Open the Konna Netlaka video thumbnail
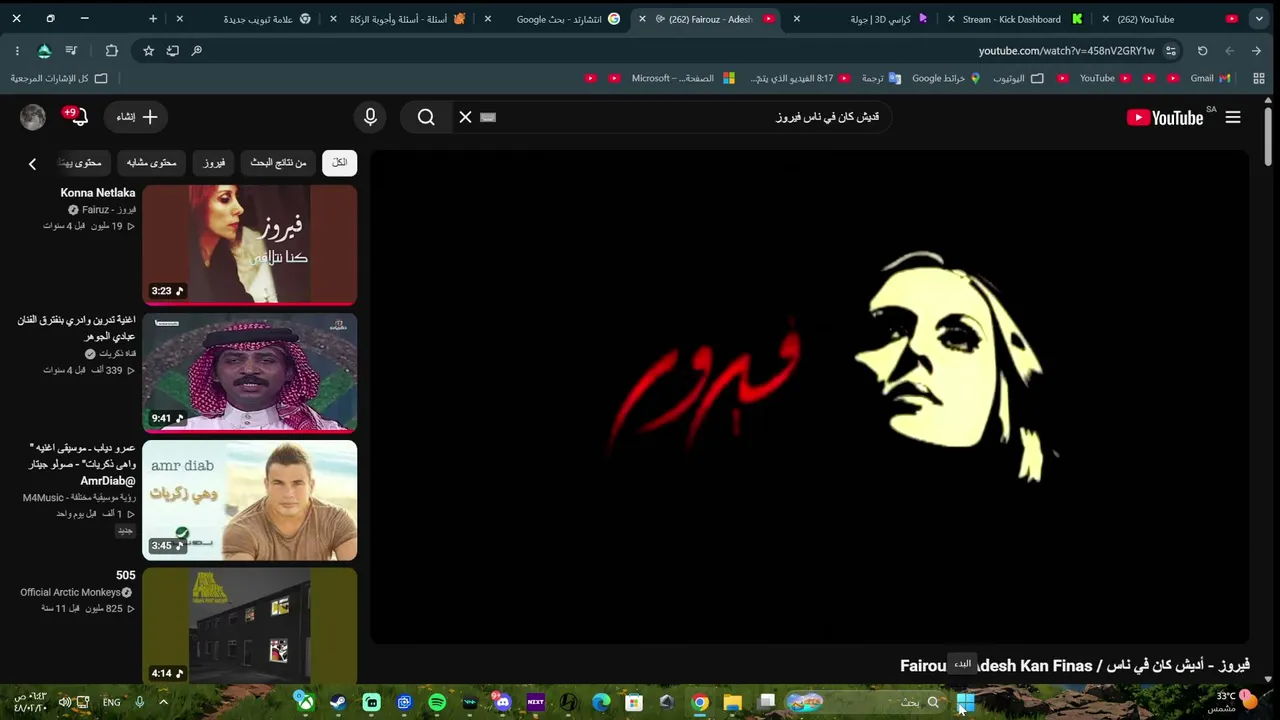 point(250,244)
